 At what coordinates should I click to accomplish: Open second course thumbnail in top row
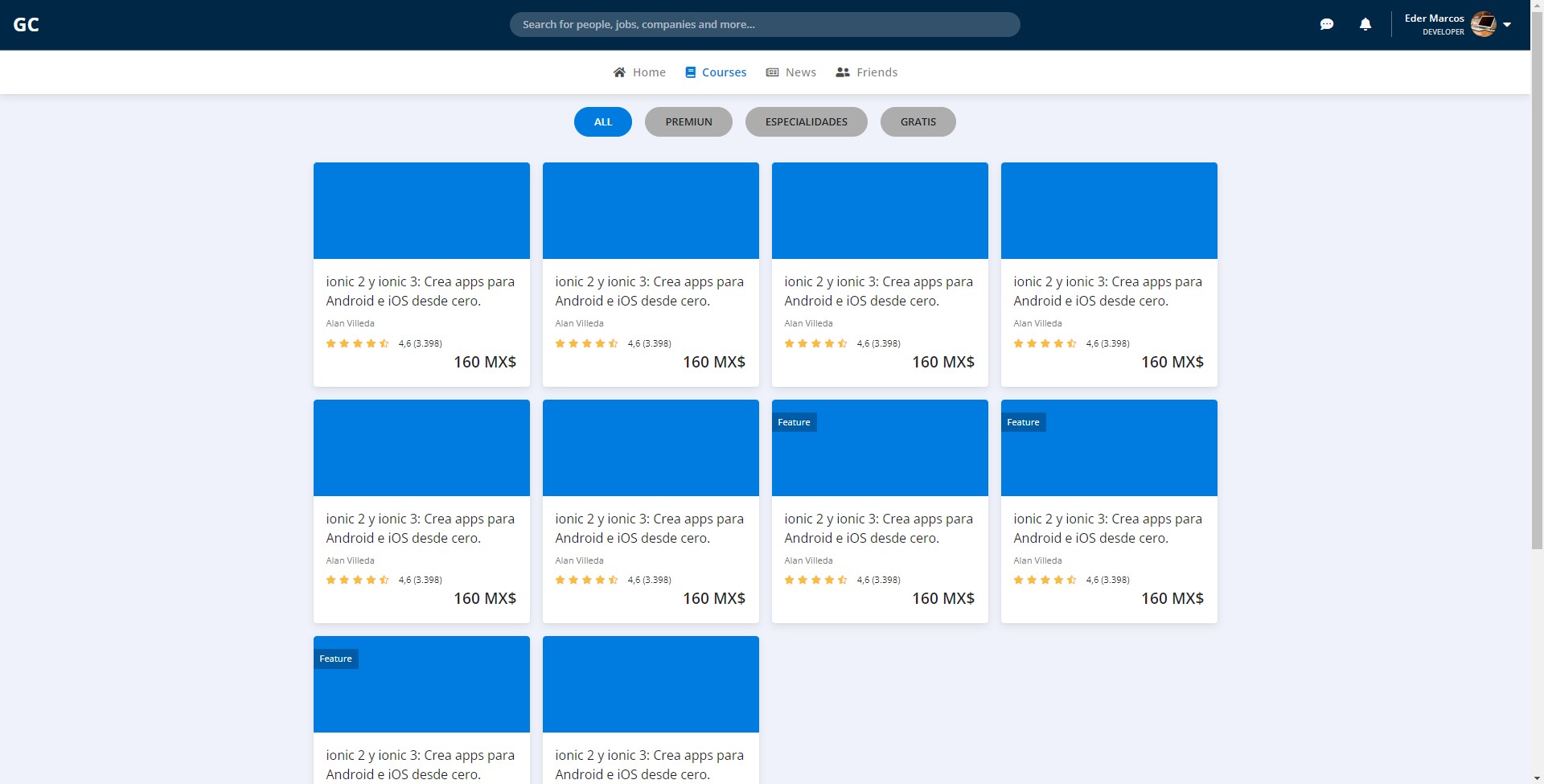pos(651,211)
